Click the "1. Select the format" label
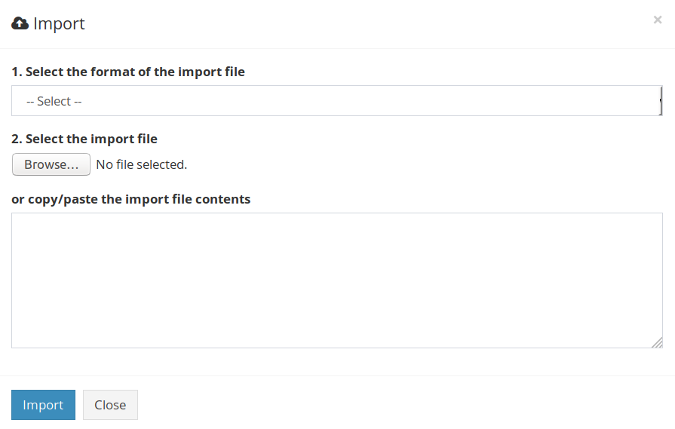 click(x=128, y=72)
